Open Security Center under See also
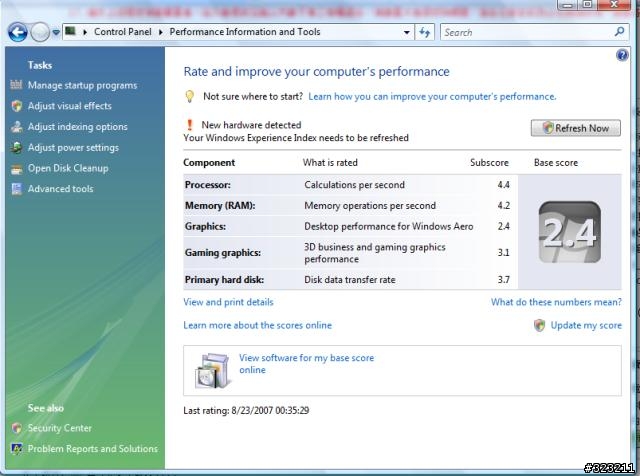Viewport: 640px width, 476px height. pyautogui.click(x=60, y=428)
